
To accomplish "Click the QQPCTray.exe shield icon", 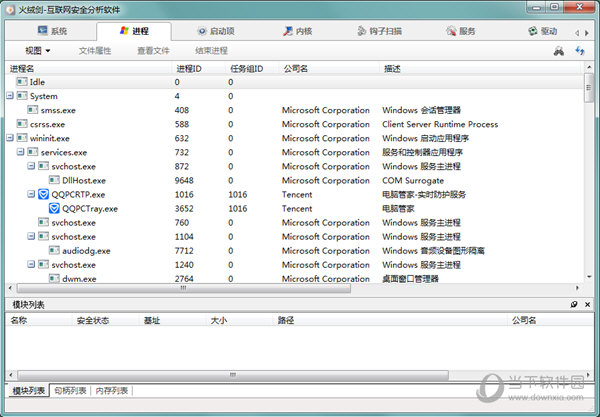I will [54, 208].
